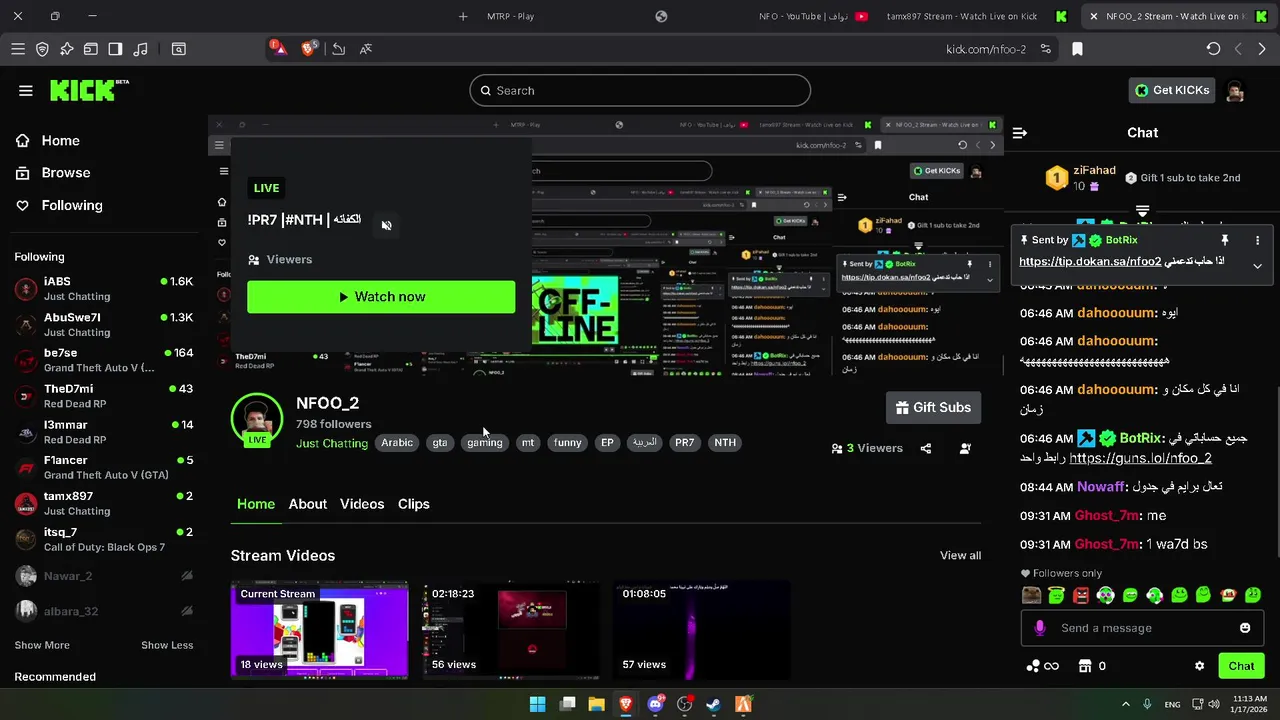Open be7se channel in Following list

pyautogui.click(x=104, y=360)
